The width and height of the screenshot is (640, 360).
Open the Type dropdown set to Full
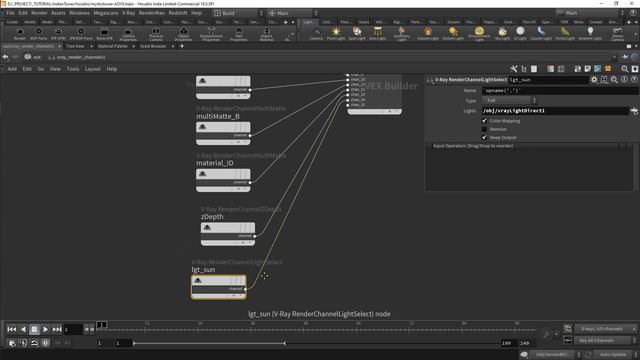pos(509,100)
